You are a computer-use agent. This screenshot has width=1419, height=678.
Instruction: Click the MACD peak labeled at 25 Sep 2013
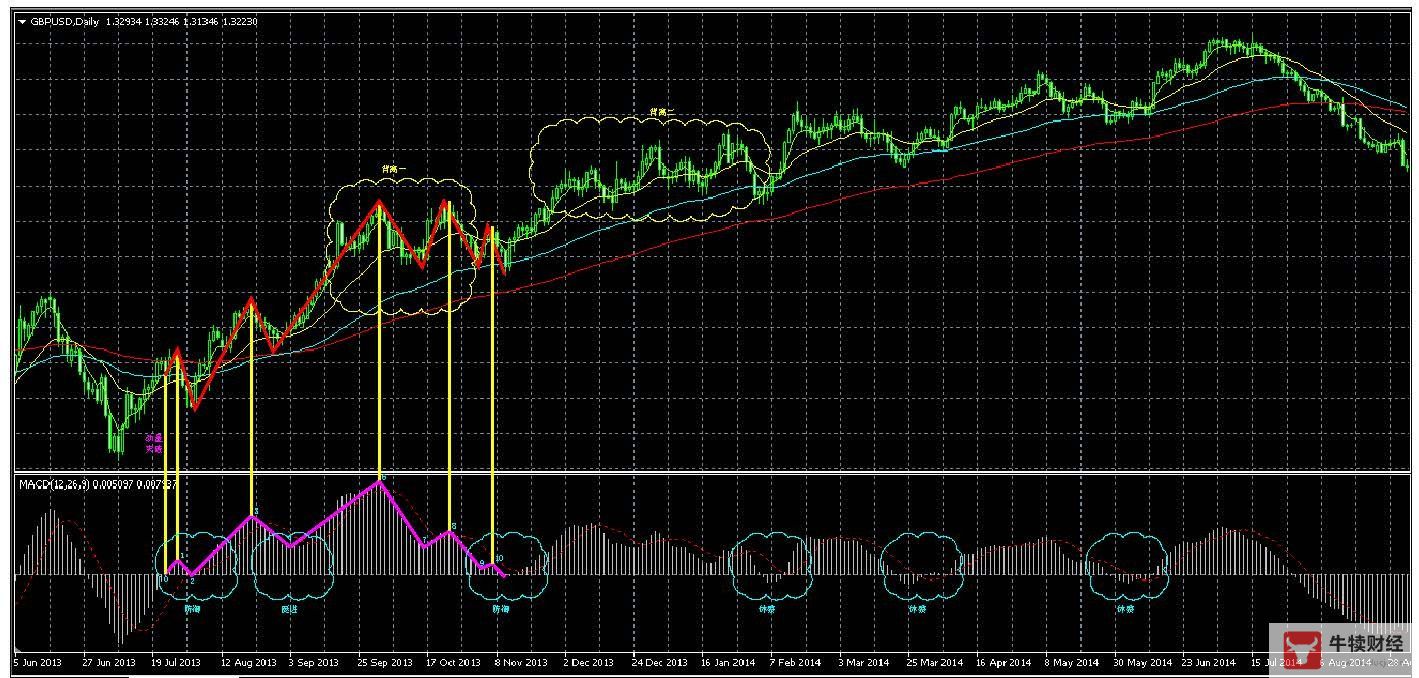point(380,481)
